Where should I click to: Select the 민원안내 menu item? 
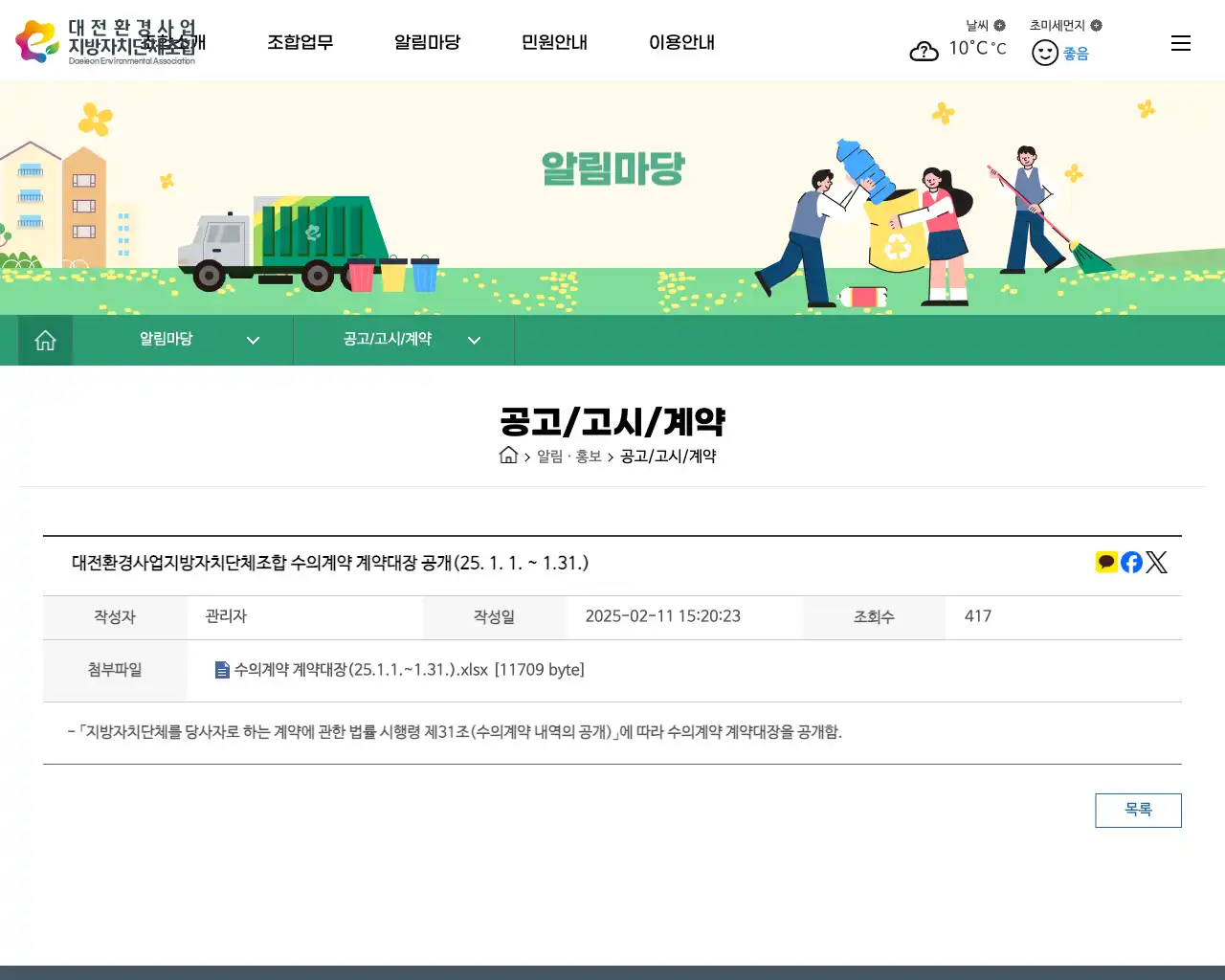click(x=554, y=42)
